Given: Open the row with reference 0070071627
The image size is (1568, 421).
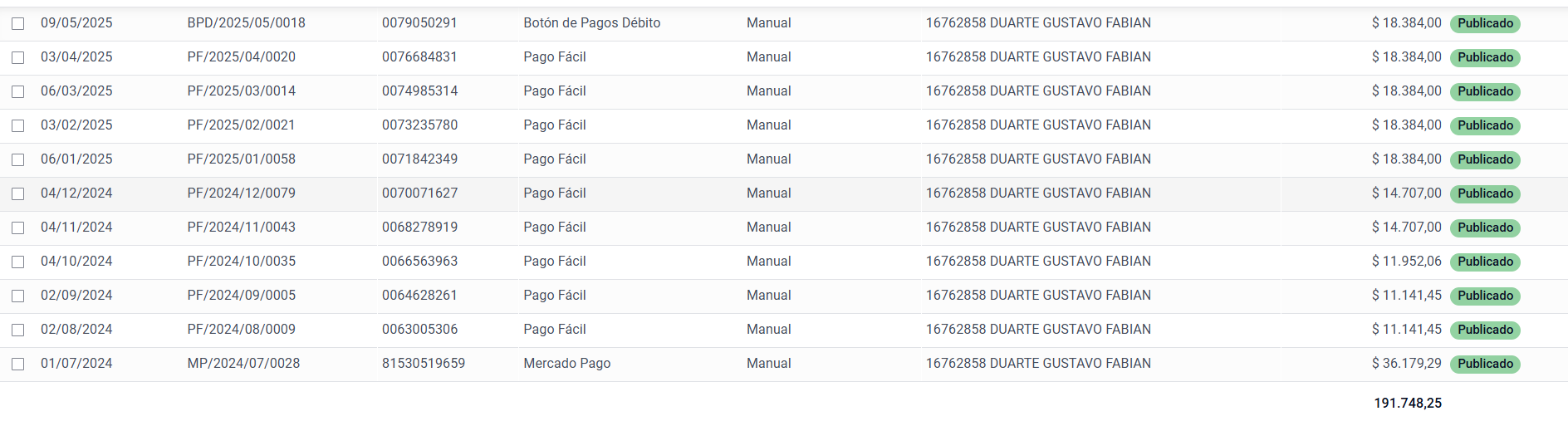Looking at the screenshot, I should (x=419, y=193).
